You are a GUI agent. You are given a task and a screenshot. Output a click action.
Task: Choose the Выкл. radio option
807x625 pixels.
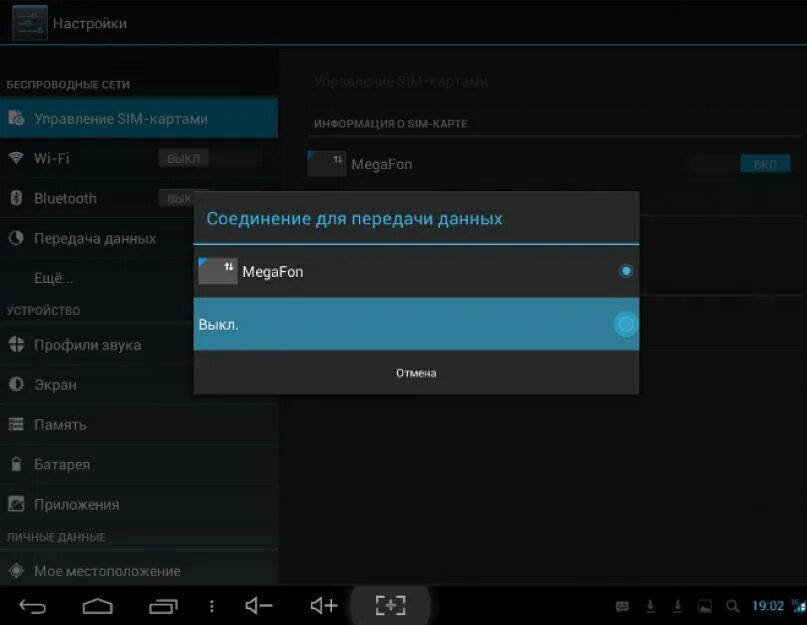[x=626, y=324]
